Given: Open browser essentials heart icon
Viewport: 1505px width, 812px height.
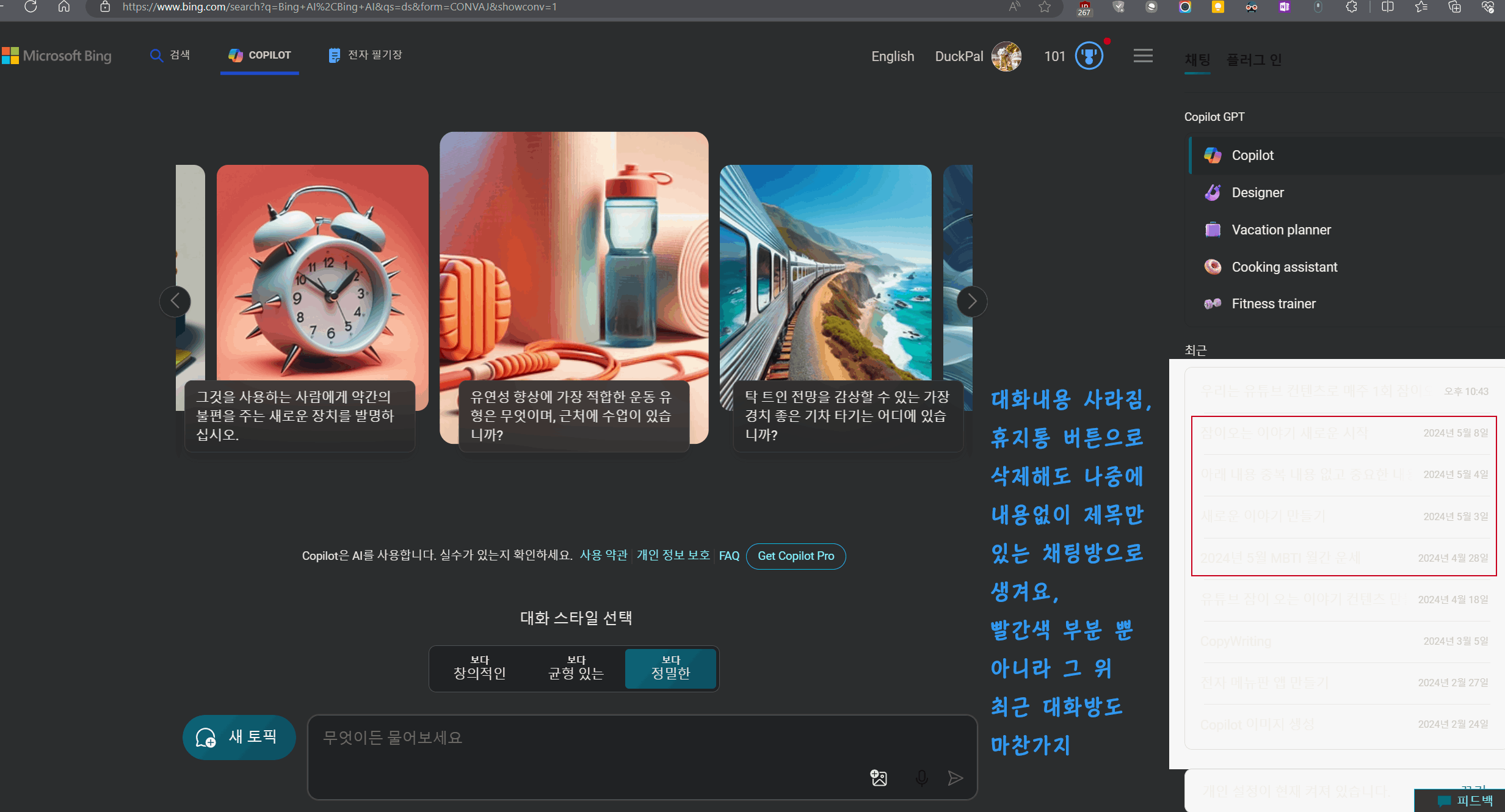Looking at the screenshot, I should click(x=1488, y=7).
